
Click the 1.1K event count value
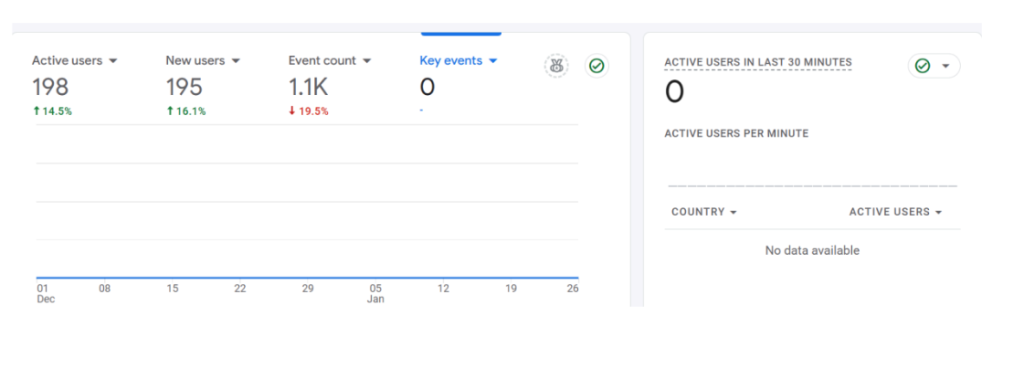[x=308, y=87]
